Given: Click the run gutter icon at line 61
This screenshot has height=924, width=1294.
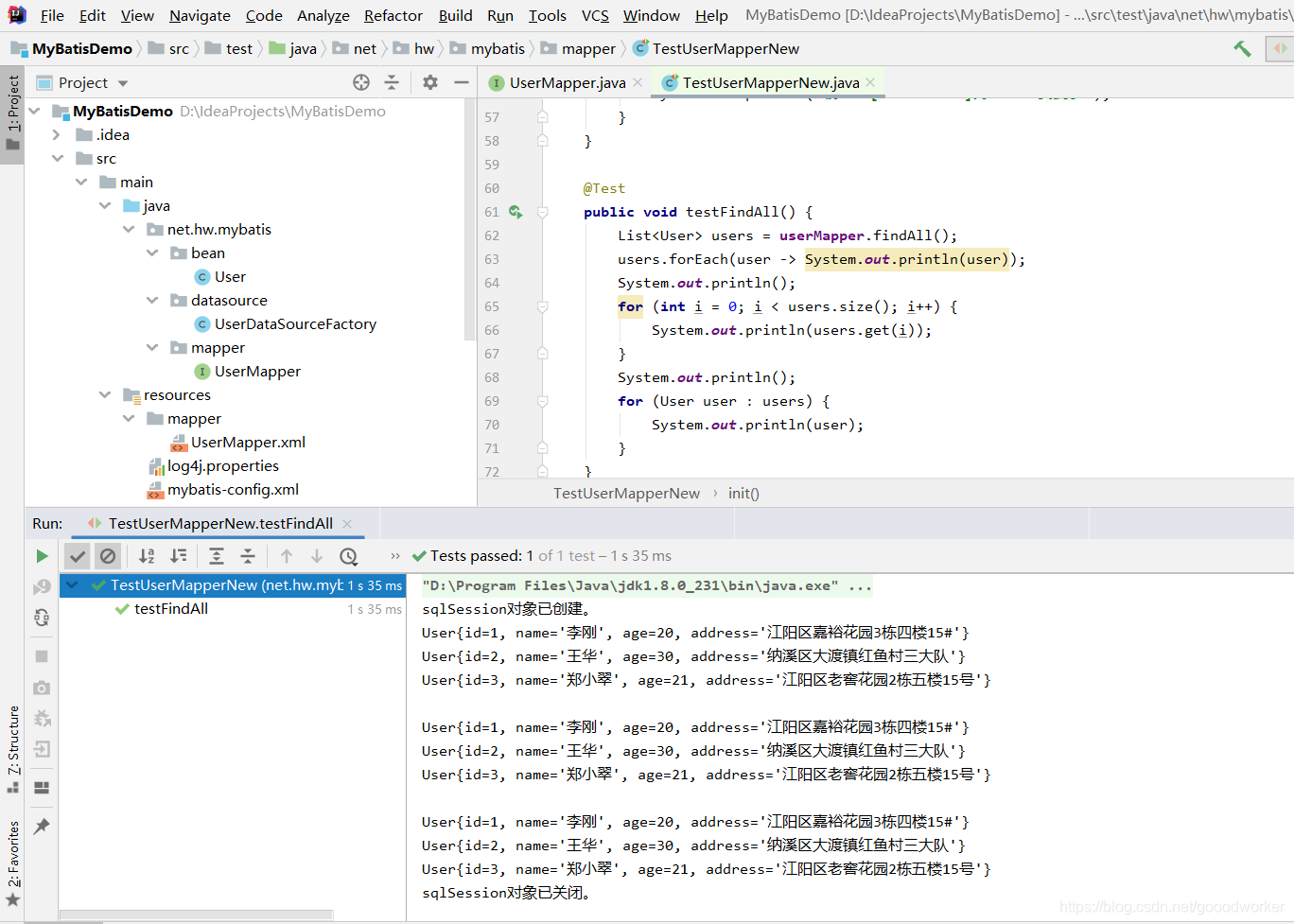Looking at the screenshot, I should click(516, 212).
